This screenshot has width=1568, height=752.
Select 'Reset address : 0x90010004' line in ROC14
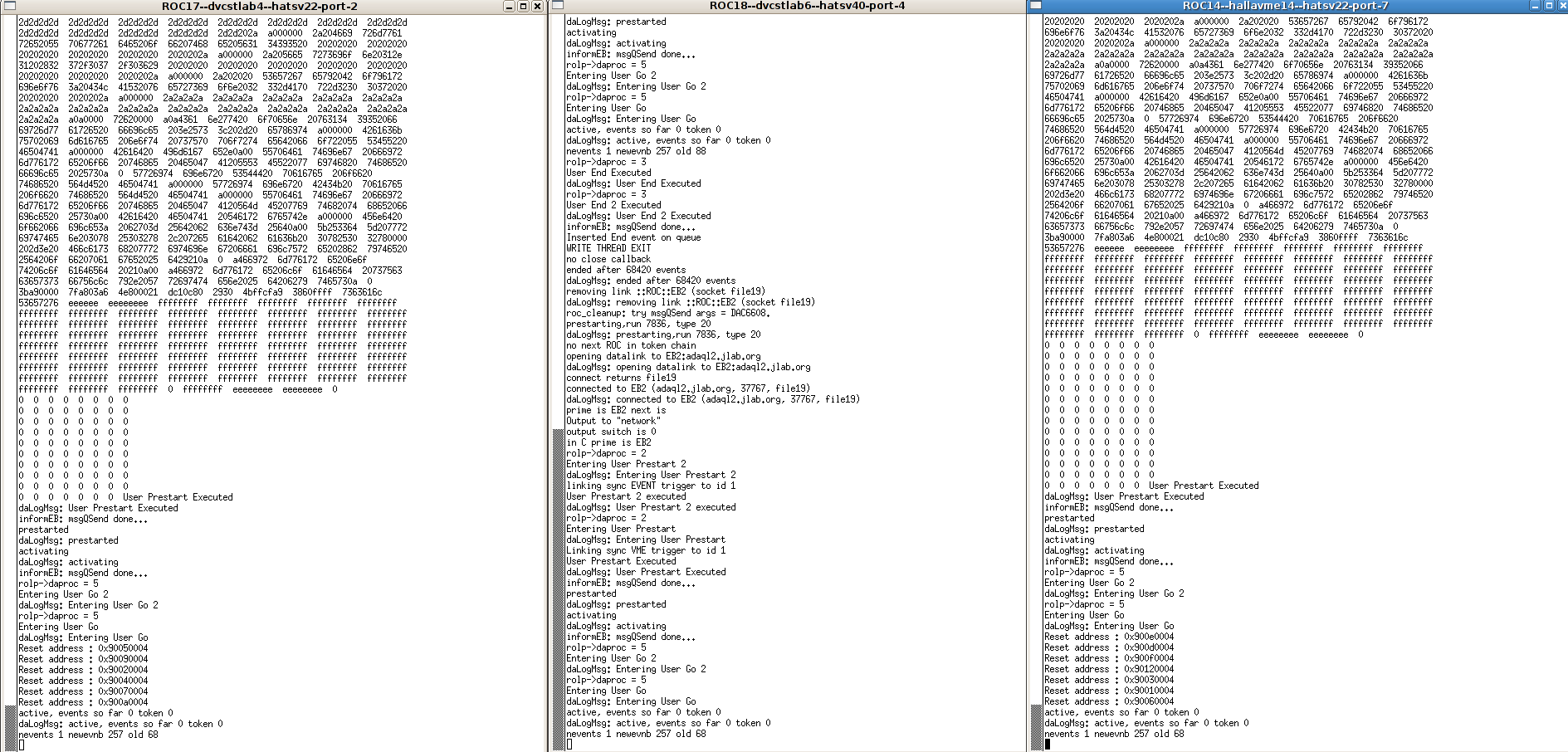[x=1109, y=691]
